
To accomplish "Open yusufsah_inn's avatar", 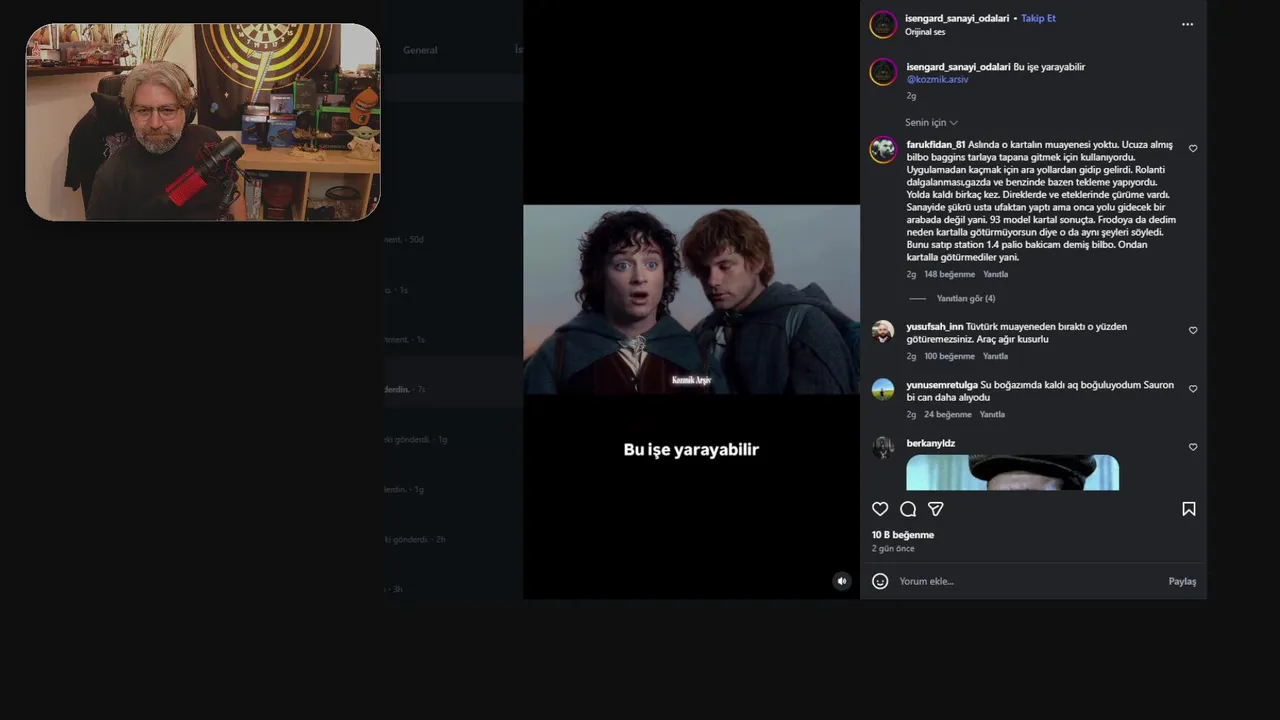I will pyautogui.click(x=883, y=332).
